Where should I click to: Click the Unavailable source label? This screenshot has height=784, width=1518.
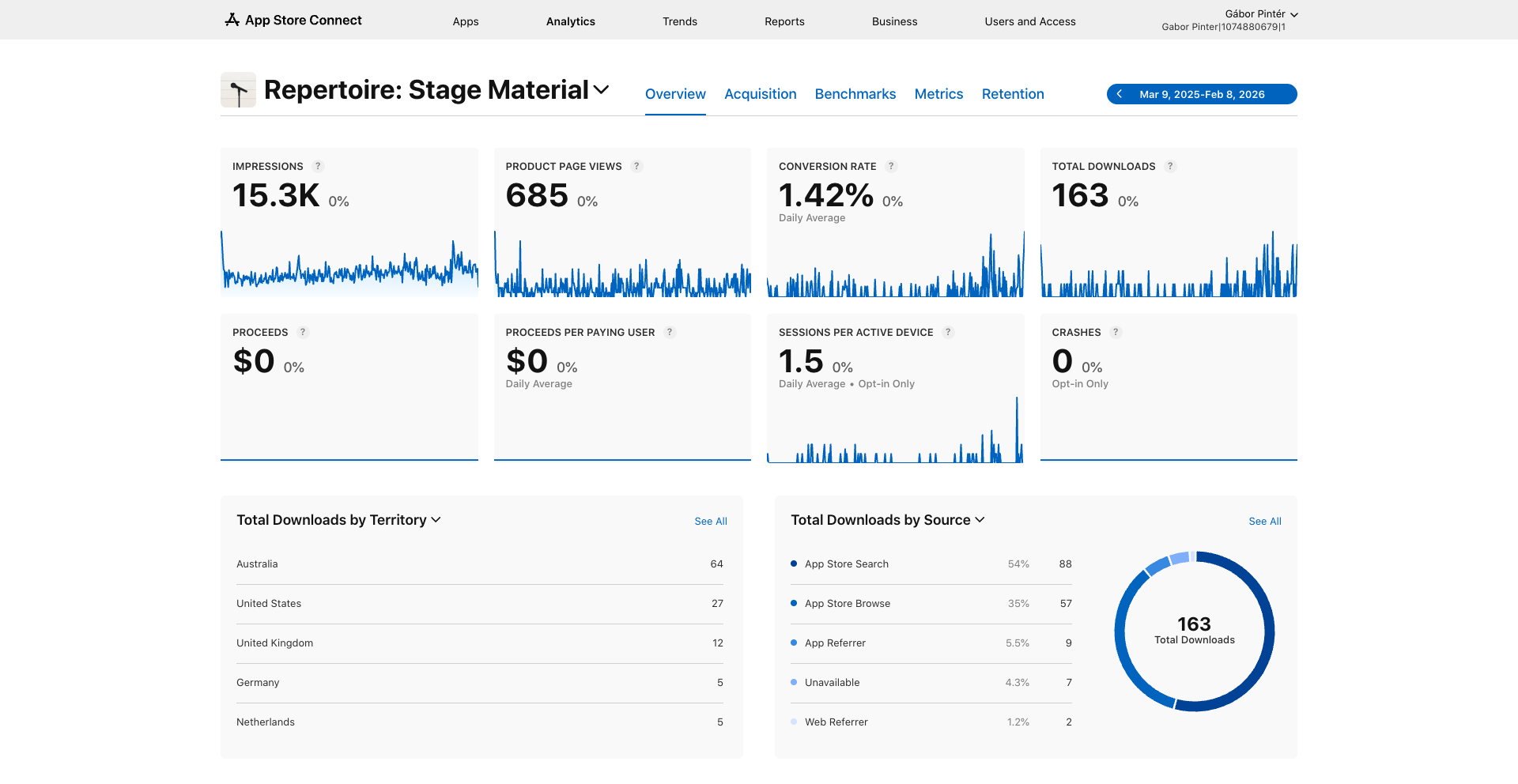[x=832, y=683]
